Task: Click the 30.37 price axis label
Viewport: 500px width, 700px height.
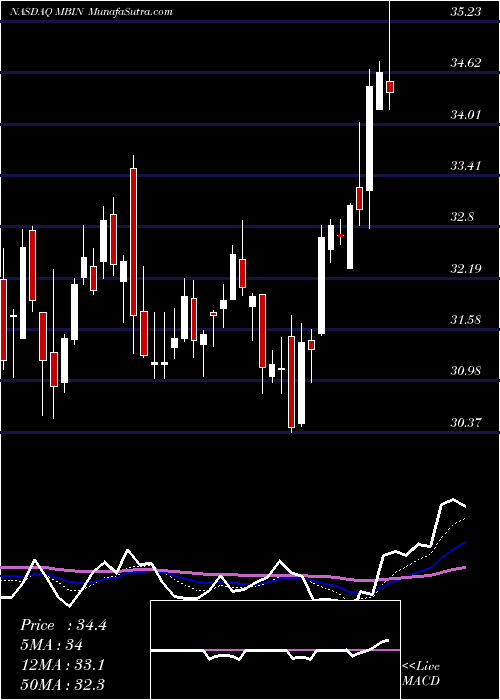Action: pyautogui.click(x=465, y=422)
